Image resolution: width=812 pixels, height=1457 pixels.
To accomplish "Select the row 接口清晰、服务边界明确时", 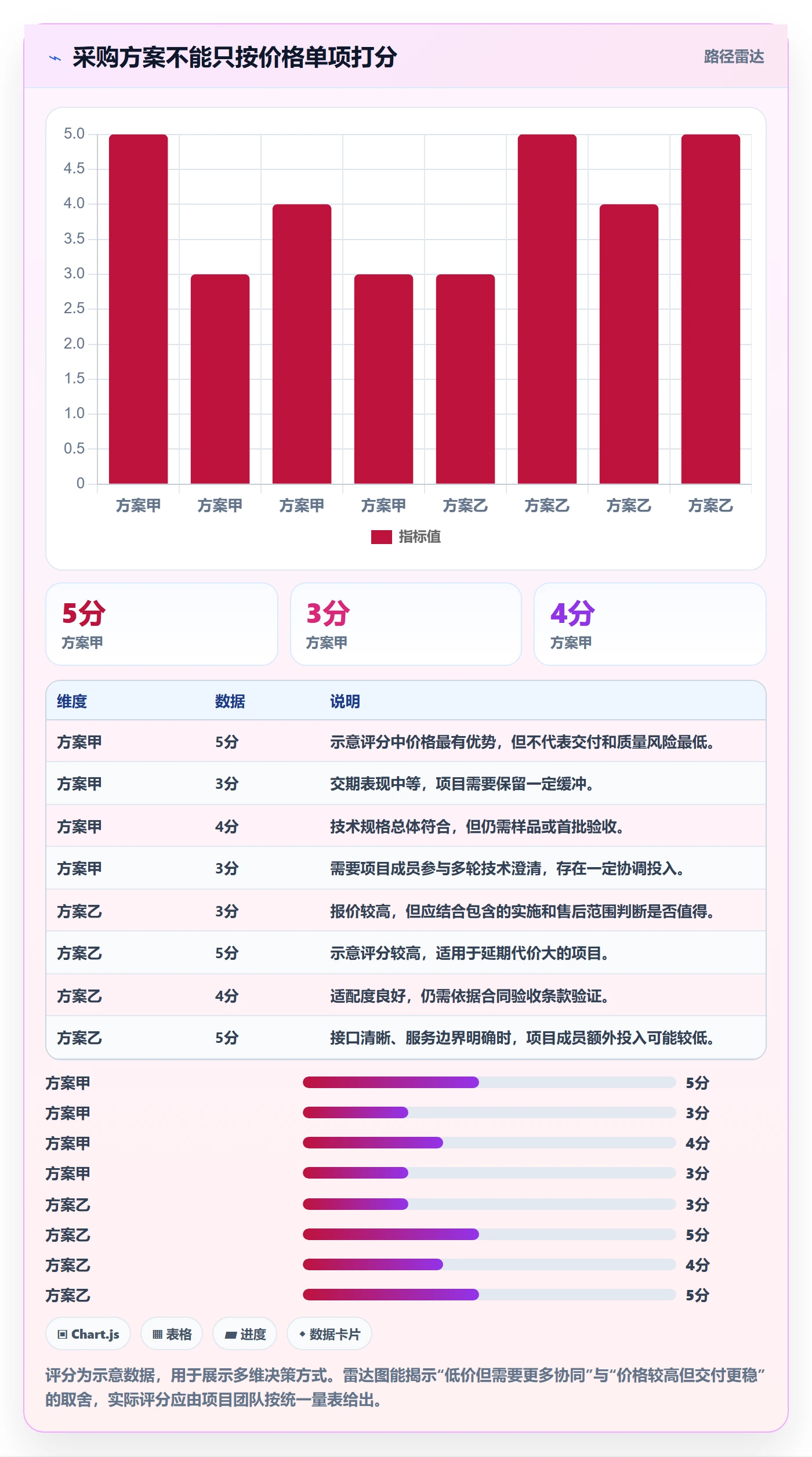I will click(x=406, y=1038).
